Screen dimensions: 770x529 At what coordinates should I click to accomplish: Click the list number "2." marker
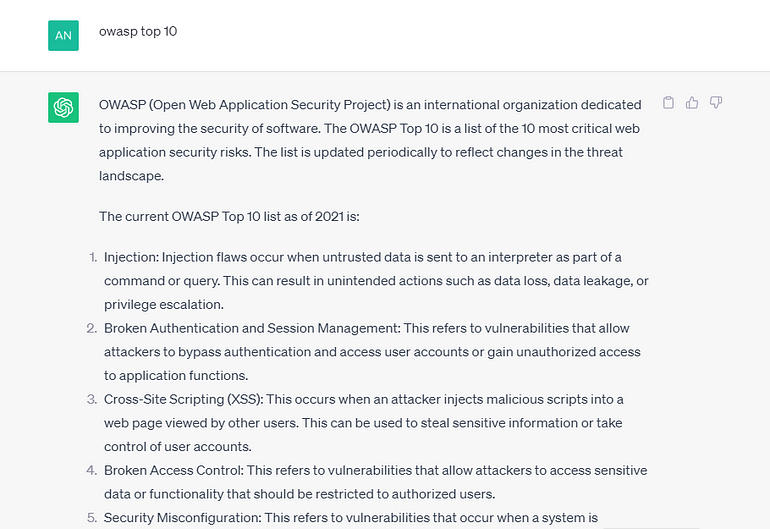tap(91, 328)
